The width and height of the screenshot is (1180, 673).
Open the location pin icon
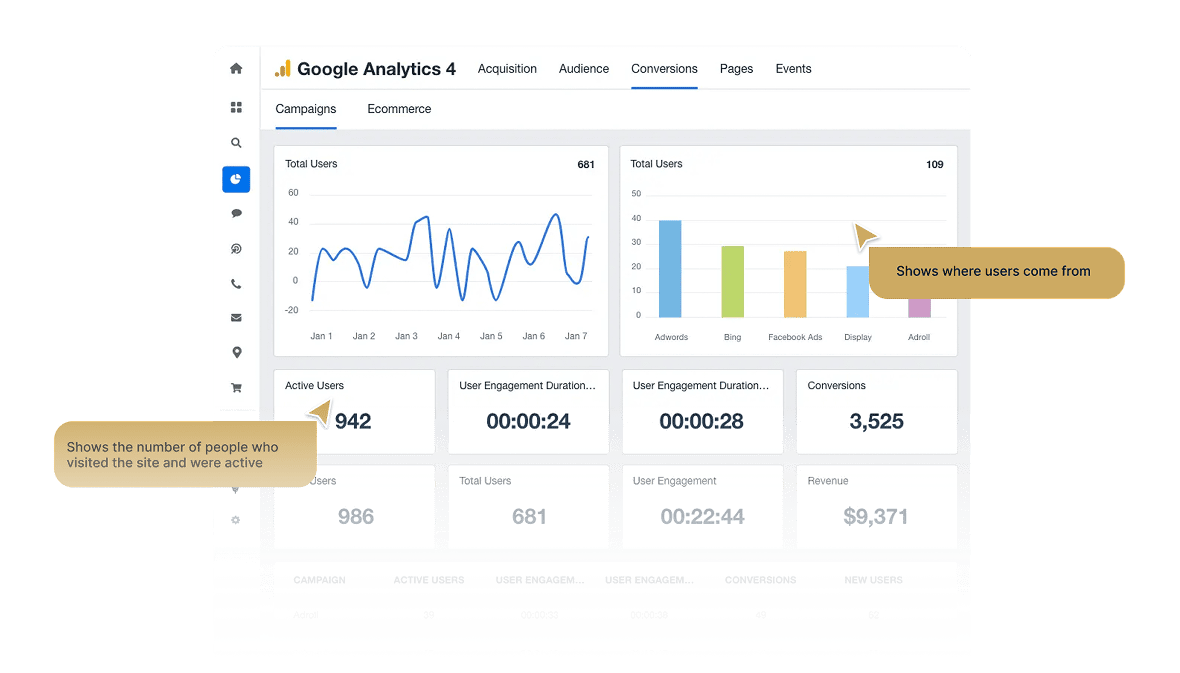[x=236, y=352]
